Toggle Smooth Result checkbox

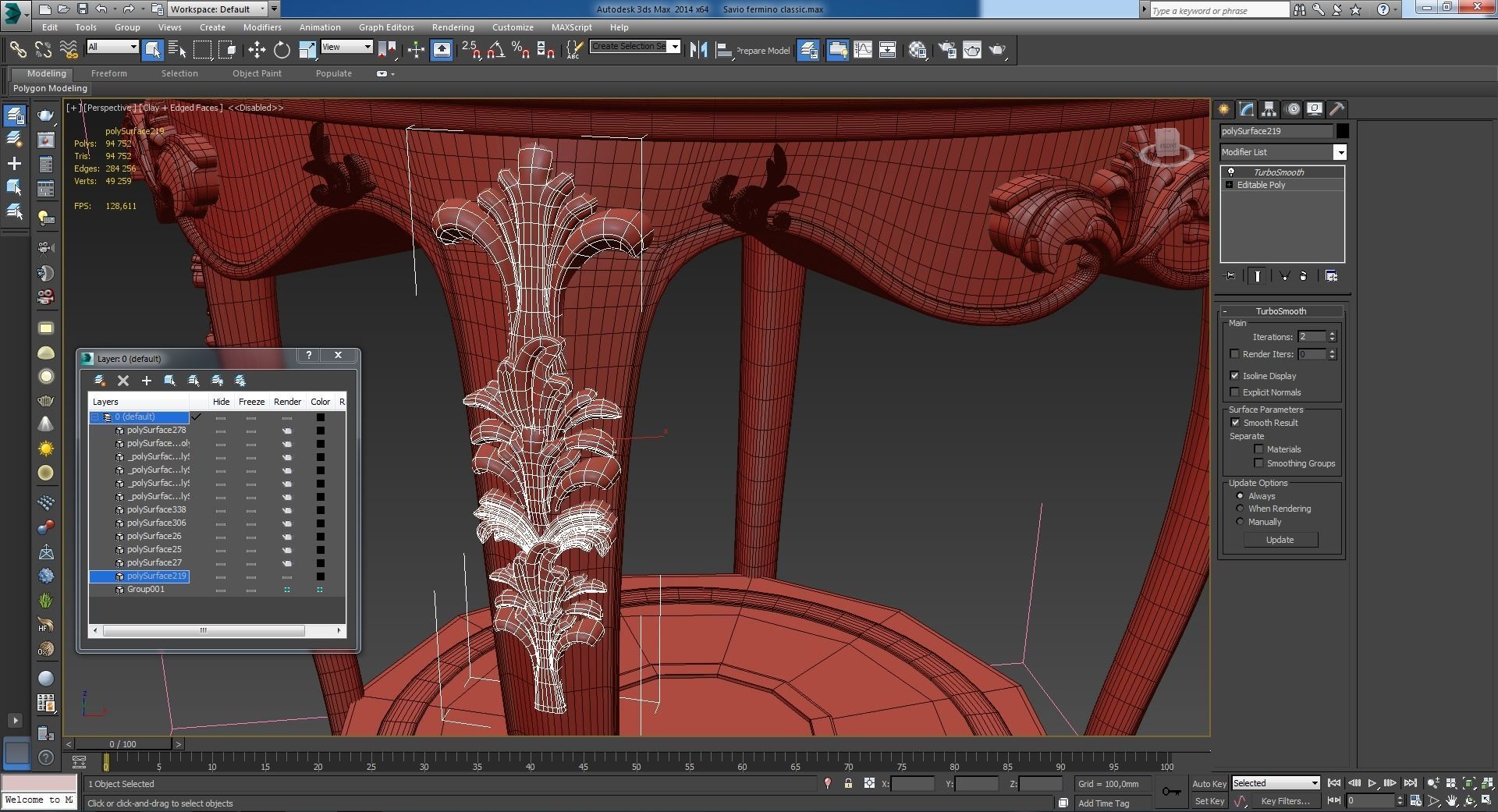pos(1235,422)
